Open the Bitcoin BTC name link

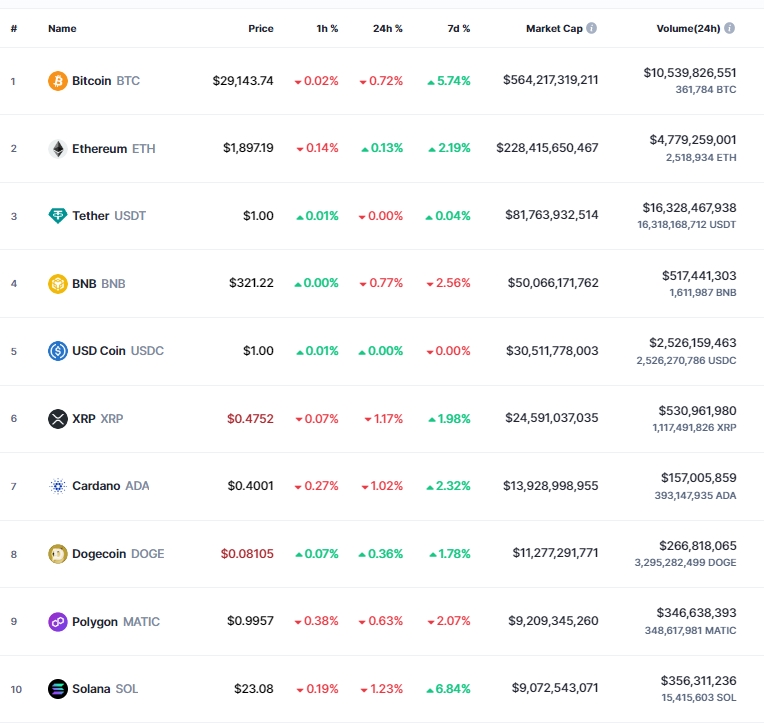point(105,80)
